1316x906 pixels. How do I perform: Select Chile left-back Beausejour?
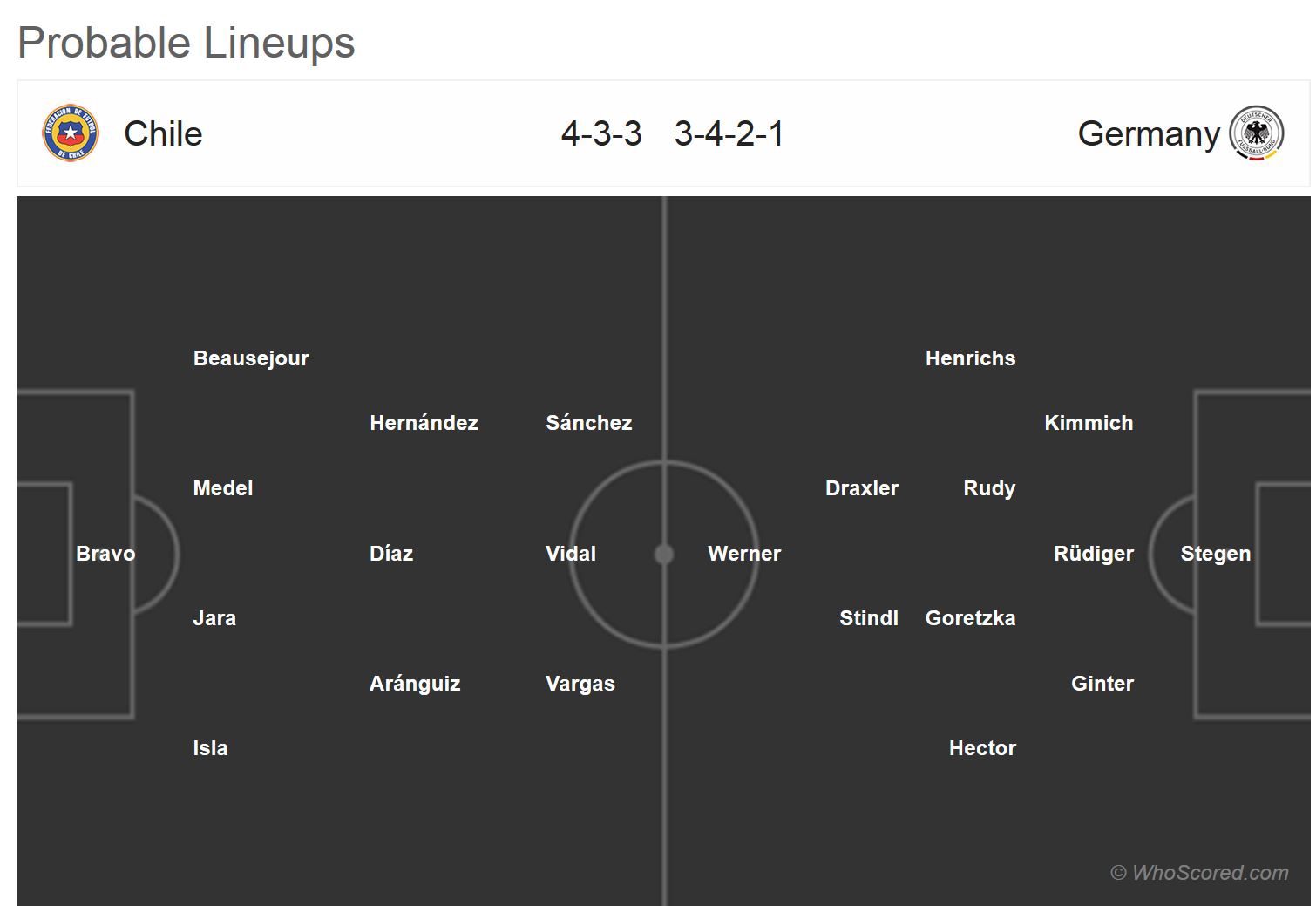tap(251, 358)
